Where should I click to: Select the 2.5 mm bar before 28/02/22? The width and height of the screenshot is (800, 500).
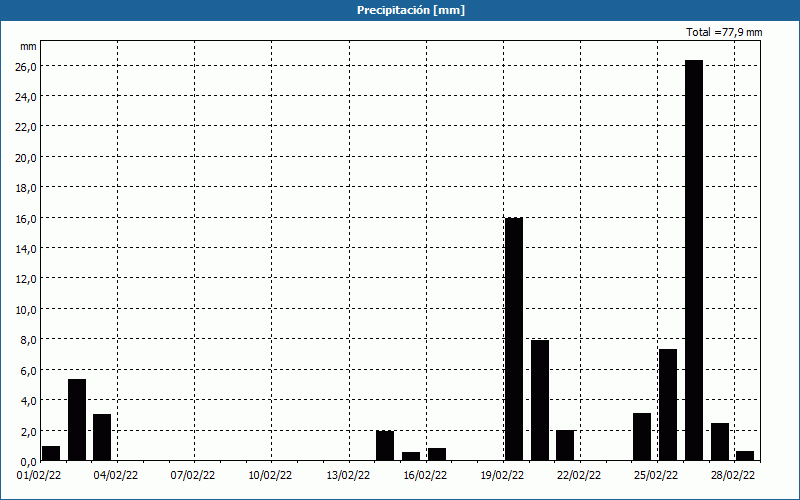(x=720, y=442)
